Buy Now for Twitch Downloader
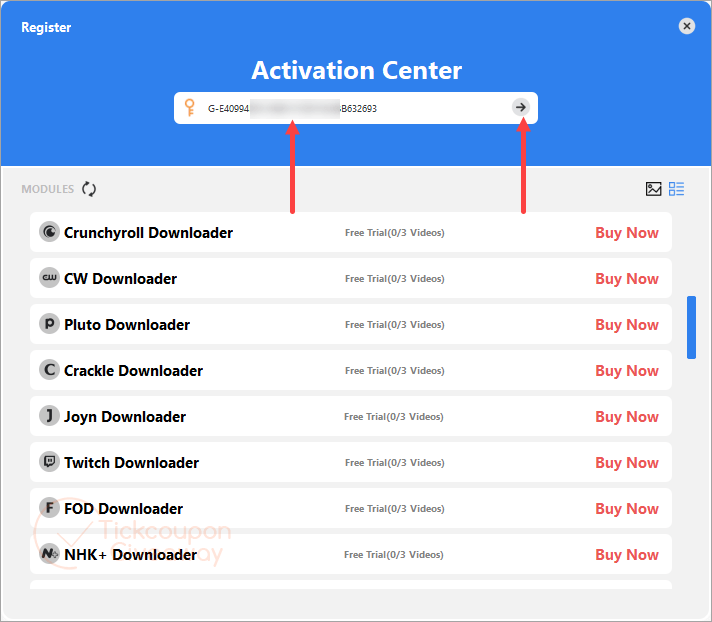 point(627,463)
